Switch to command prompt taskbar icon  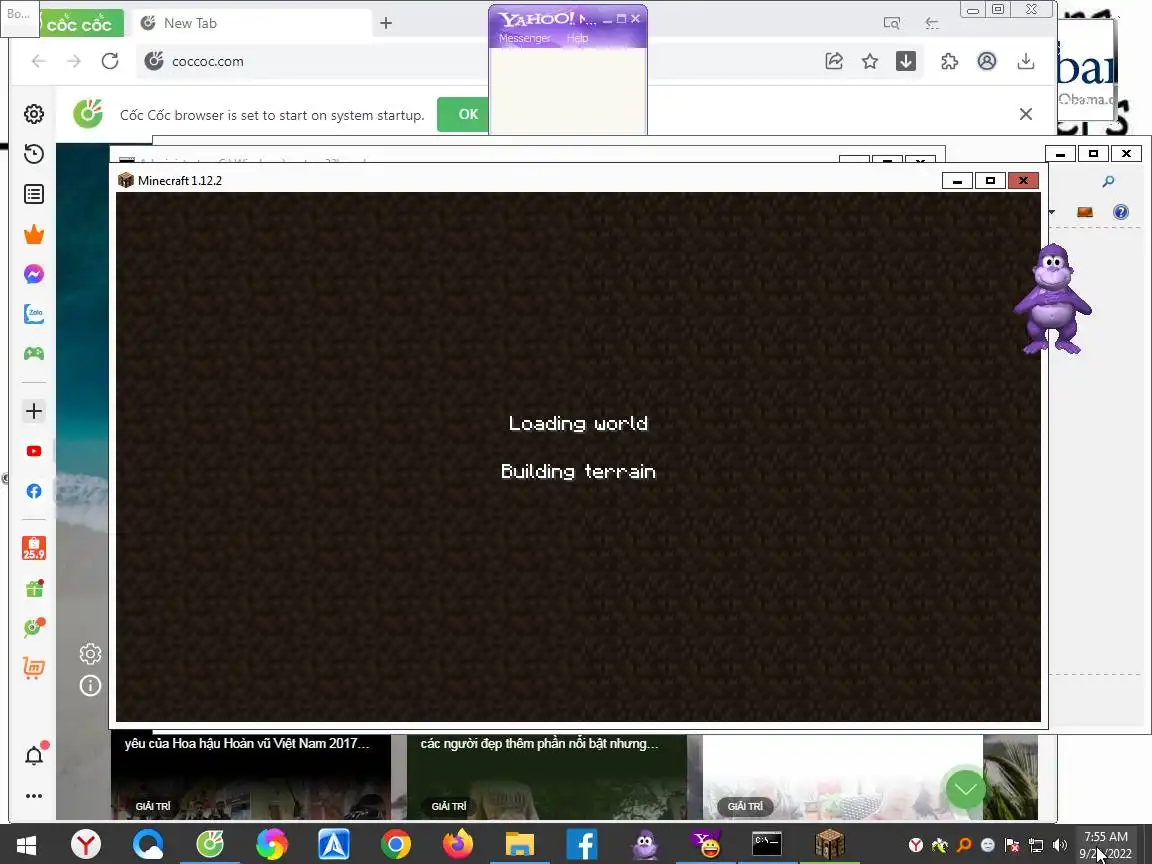click(767, 845)
